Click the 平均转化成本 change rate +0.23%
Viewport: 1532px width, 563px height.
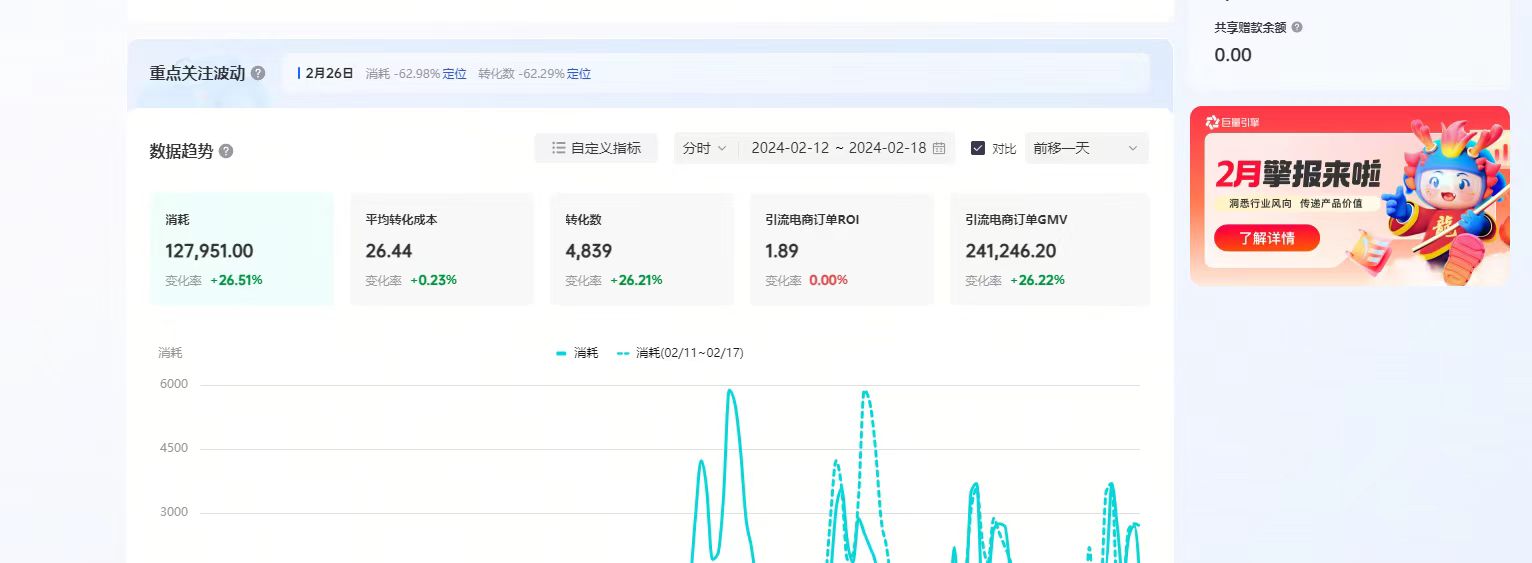(433, 280)
